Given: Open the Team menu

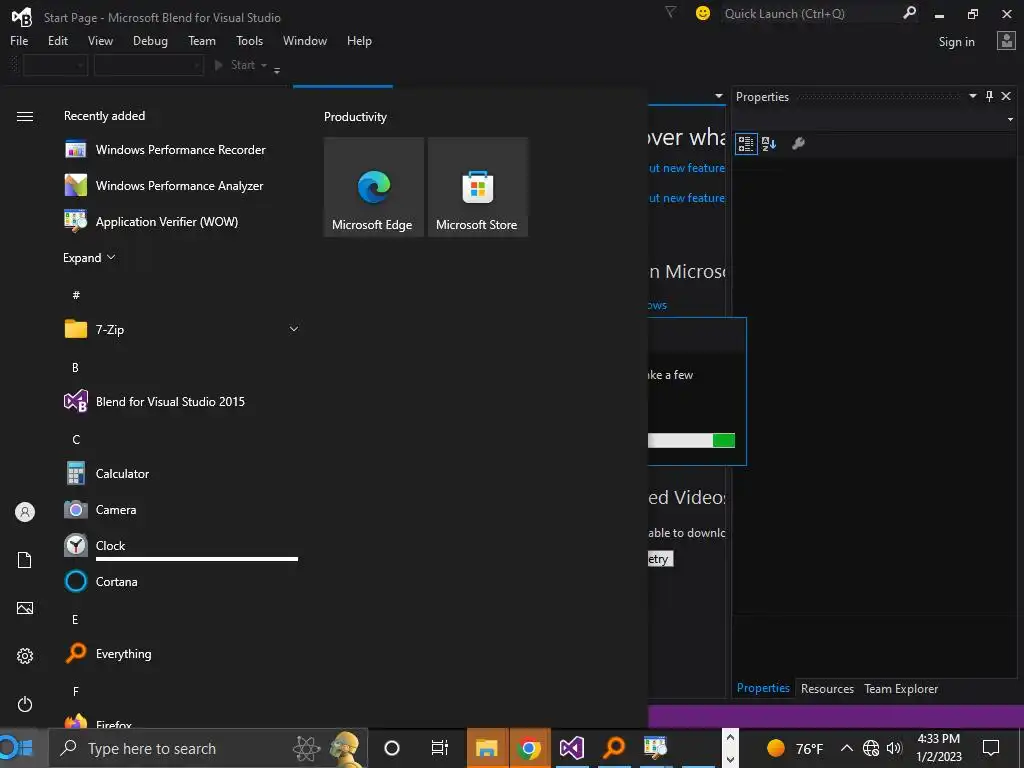Looking at the screenshot, I should 202,40.
